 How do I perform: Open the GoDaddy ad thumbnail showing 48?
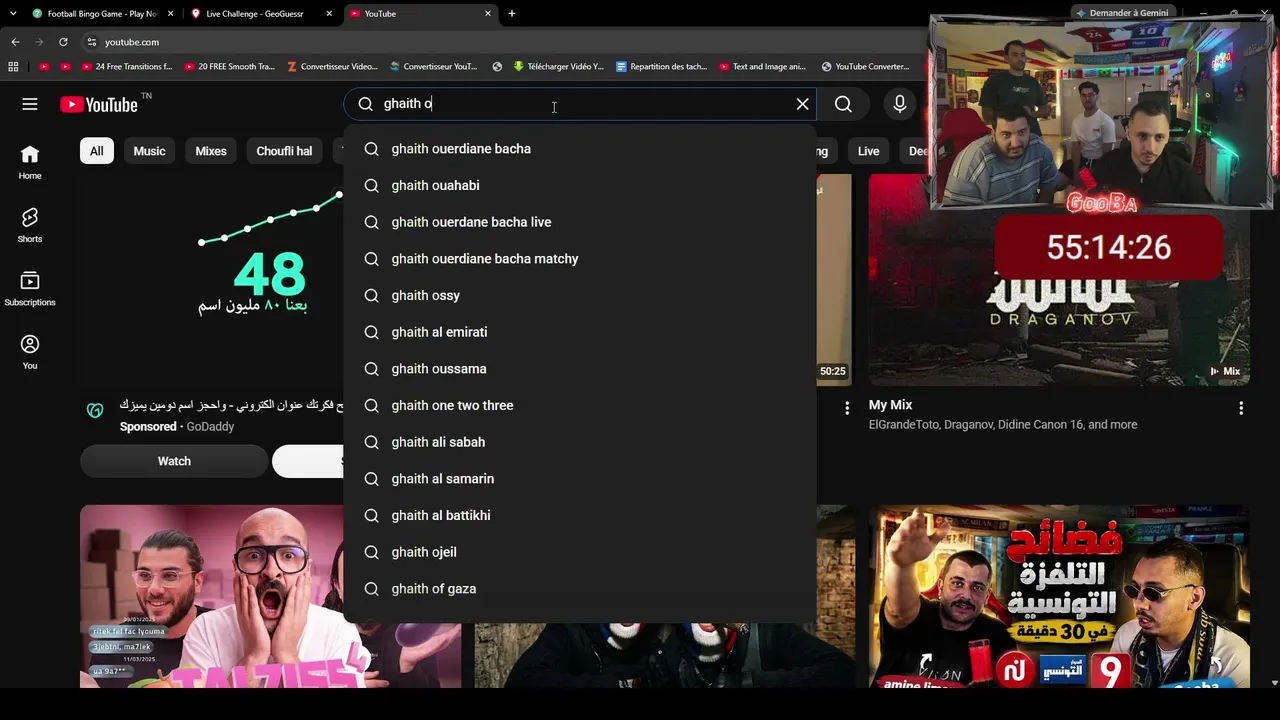(211, 280)
